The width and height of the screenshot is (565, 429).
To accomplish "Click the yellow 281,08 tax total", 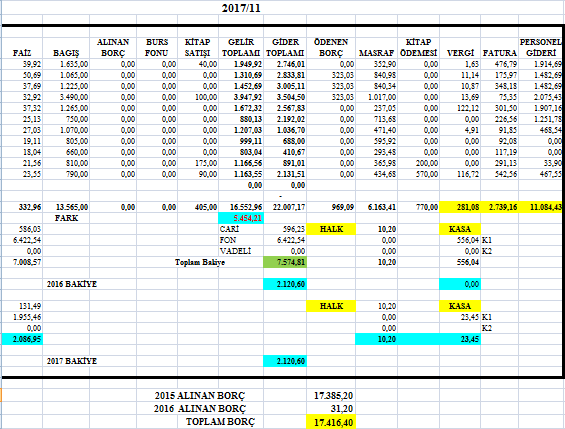I will click(460, 207).
